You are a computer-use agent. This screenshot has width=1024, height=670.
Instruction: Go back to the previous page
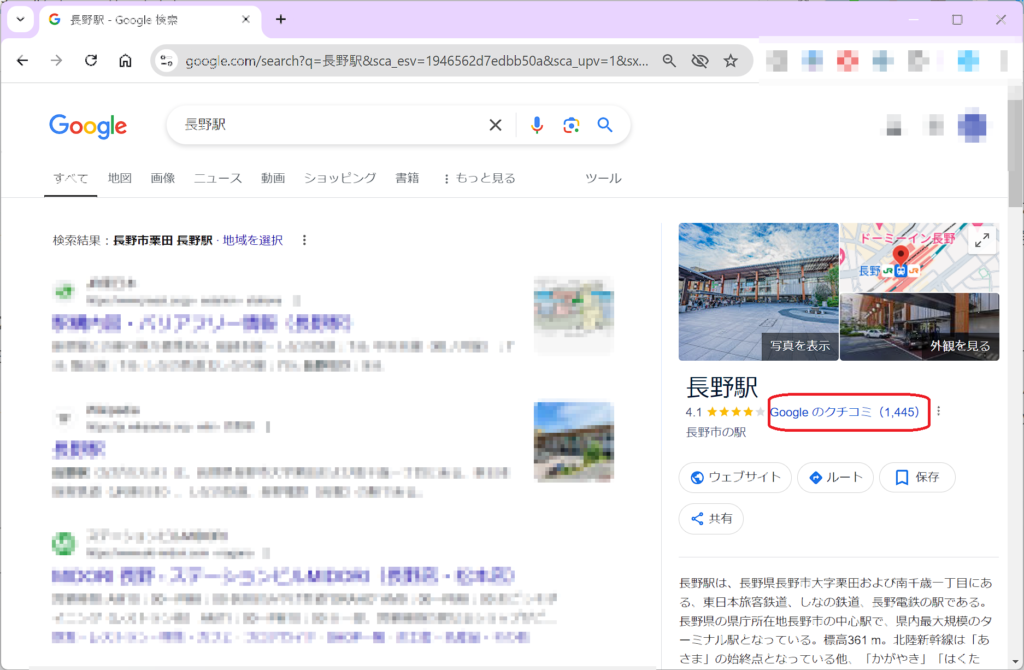(23, 61)
